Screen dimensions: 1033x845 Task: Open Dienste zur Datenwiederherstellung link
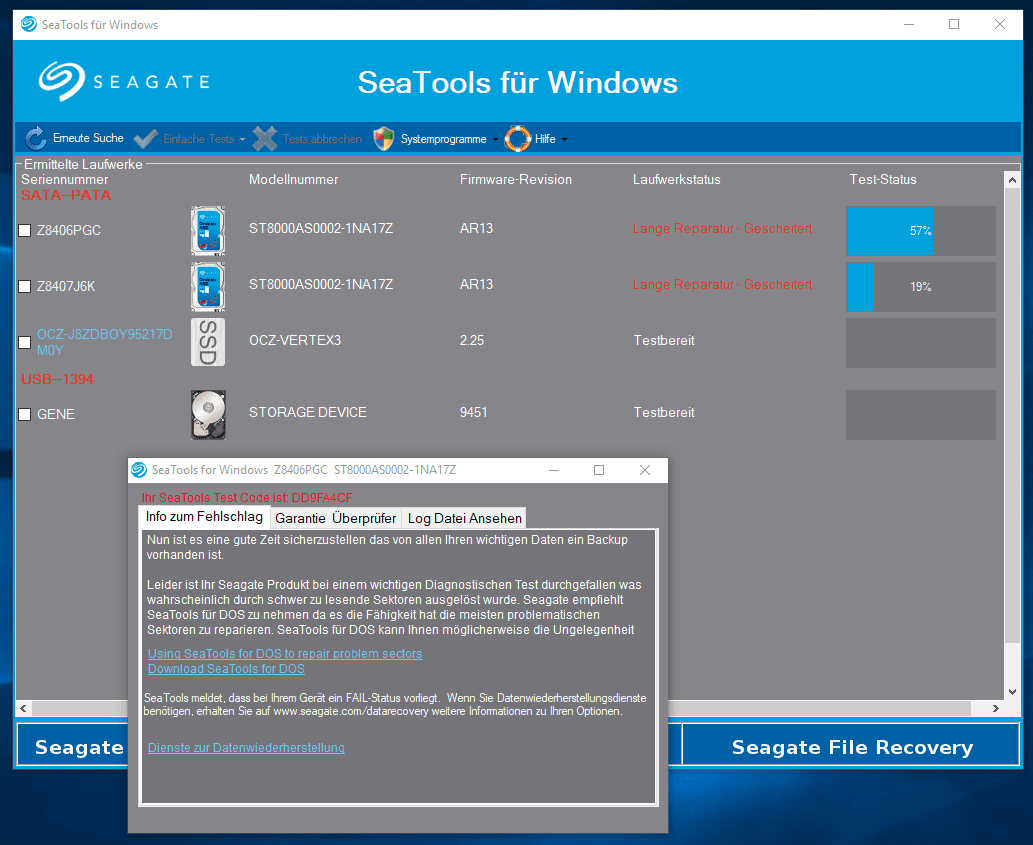point(246,748)
